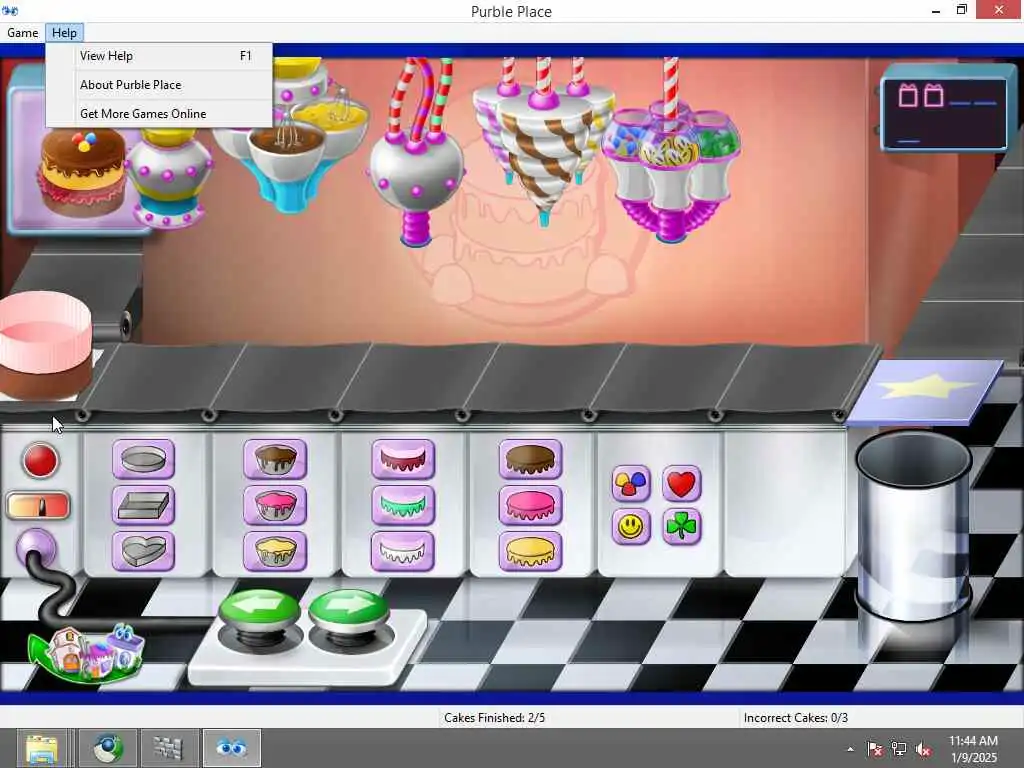This screenshot has height=768, width=1024.
Task: Apply the chocolate top frosting
Action: (530, 459)
